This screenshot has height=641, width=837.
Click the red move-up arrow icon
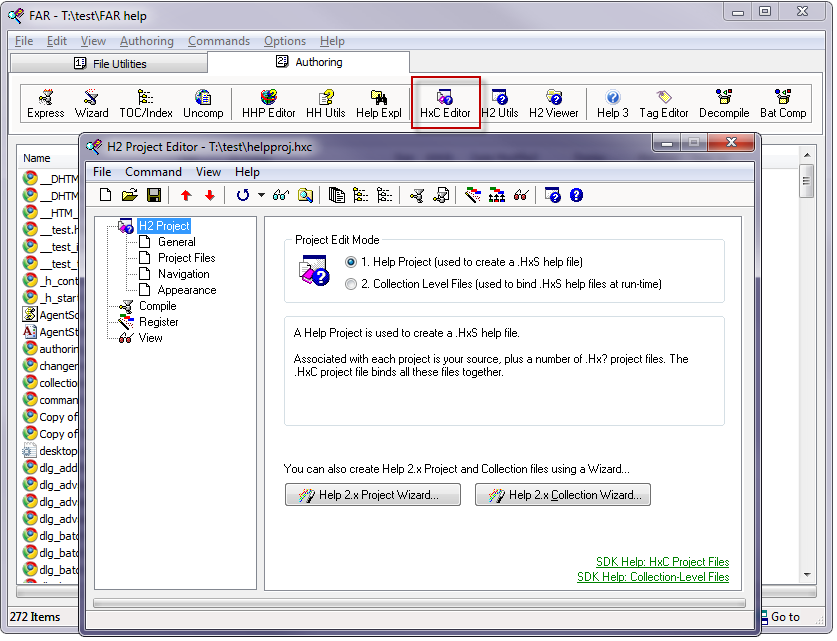point(186,195)
